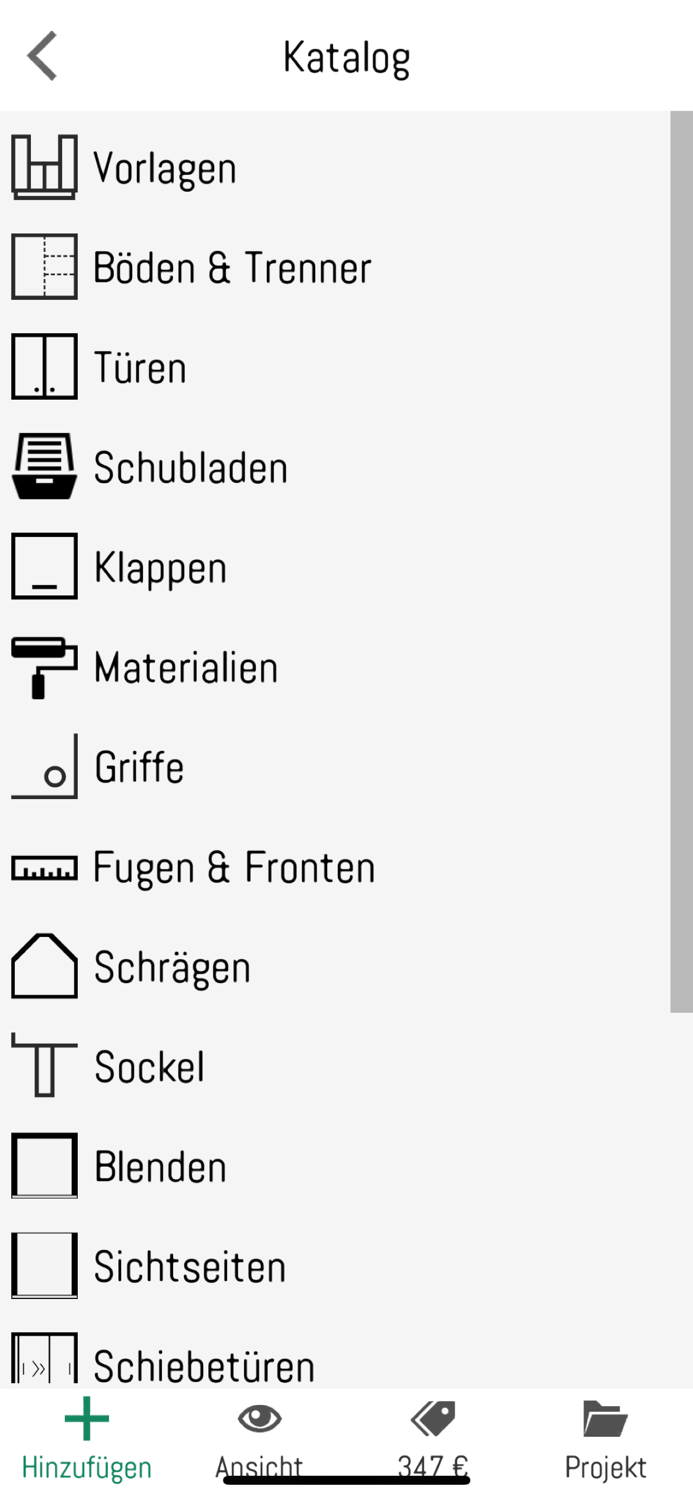Select the Sichtseiten visible sides icon
The height and width of the screenshot is (1500, 693).
point(44,1266)
